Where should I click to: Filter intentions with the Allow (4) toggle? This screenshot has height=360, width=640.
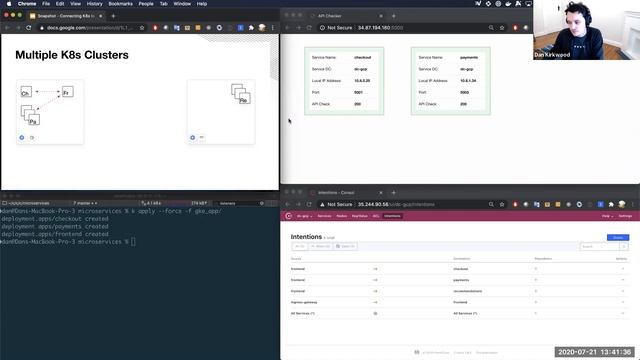tap(320, 247)
